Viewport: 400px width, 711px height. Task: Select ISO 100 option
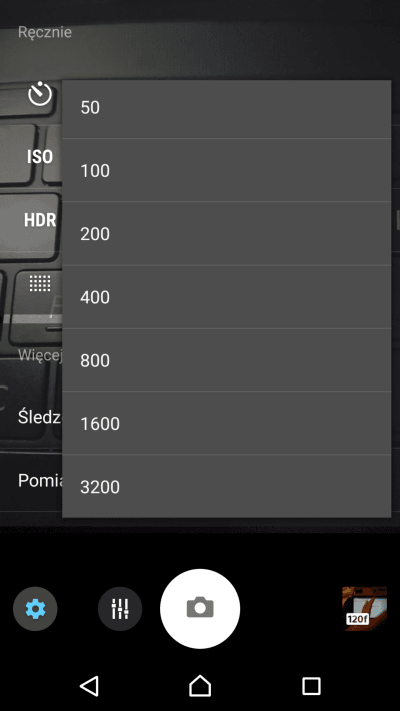click(226, 170)
